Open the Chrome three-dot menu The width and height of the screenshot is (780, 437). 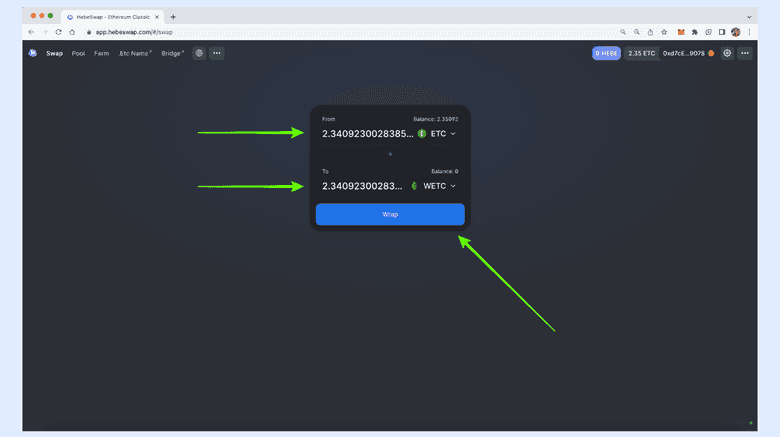(749, 32)
